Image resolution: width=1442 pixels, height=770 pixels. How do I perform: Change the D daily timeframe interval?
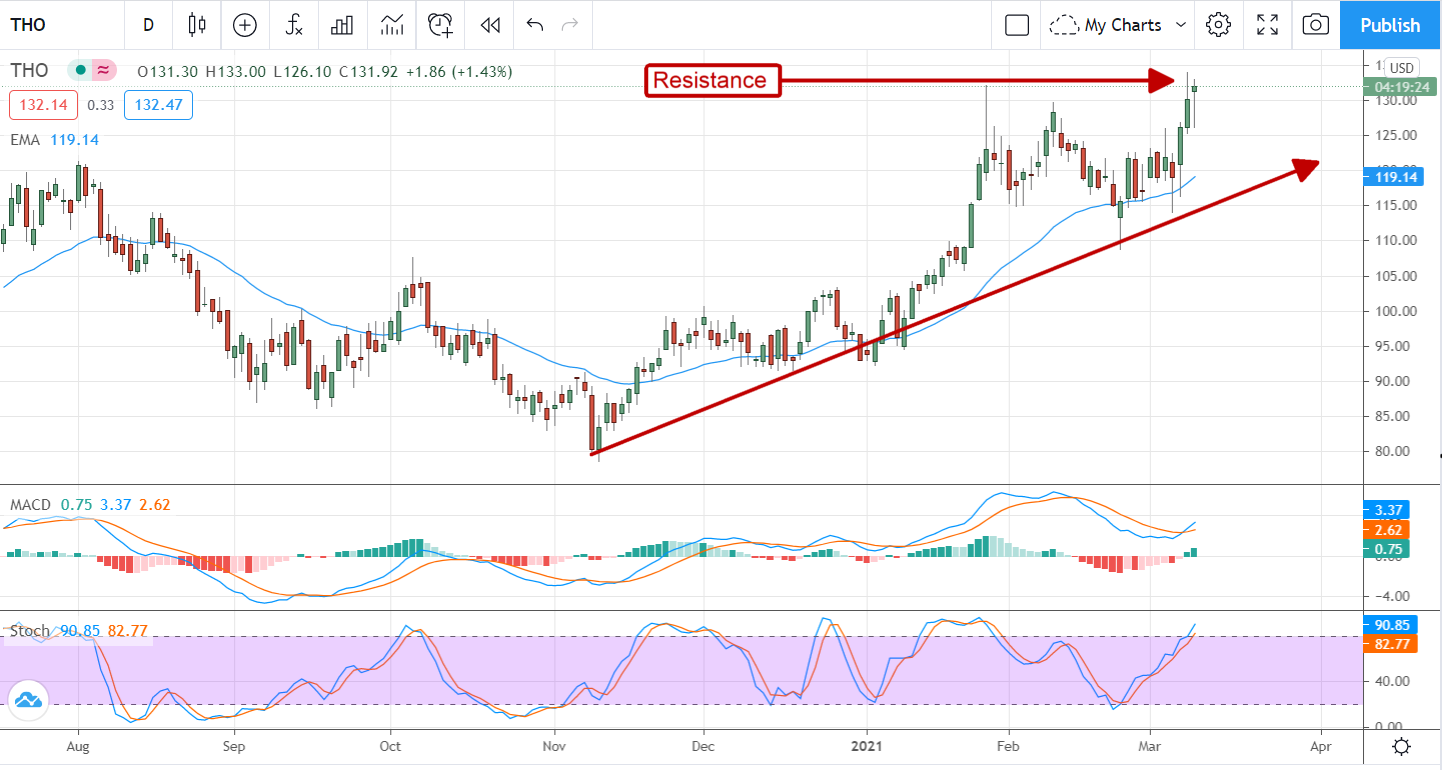149,25
